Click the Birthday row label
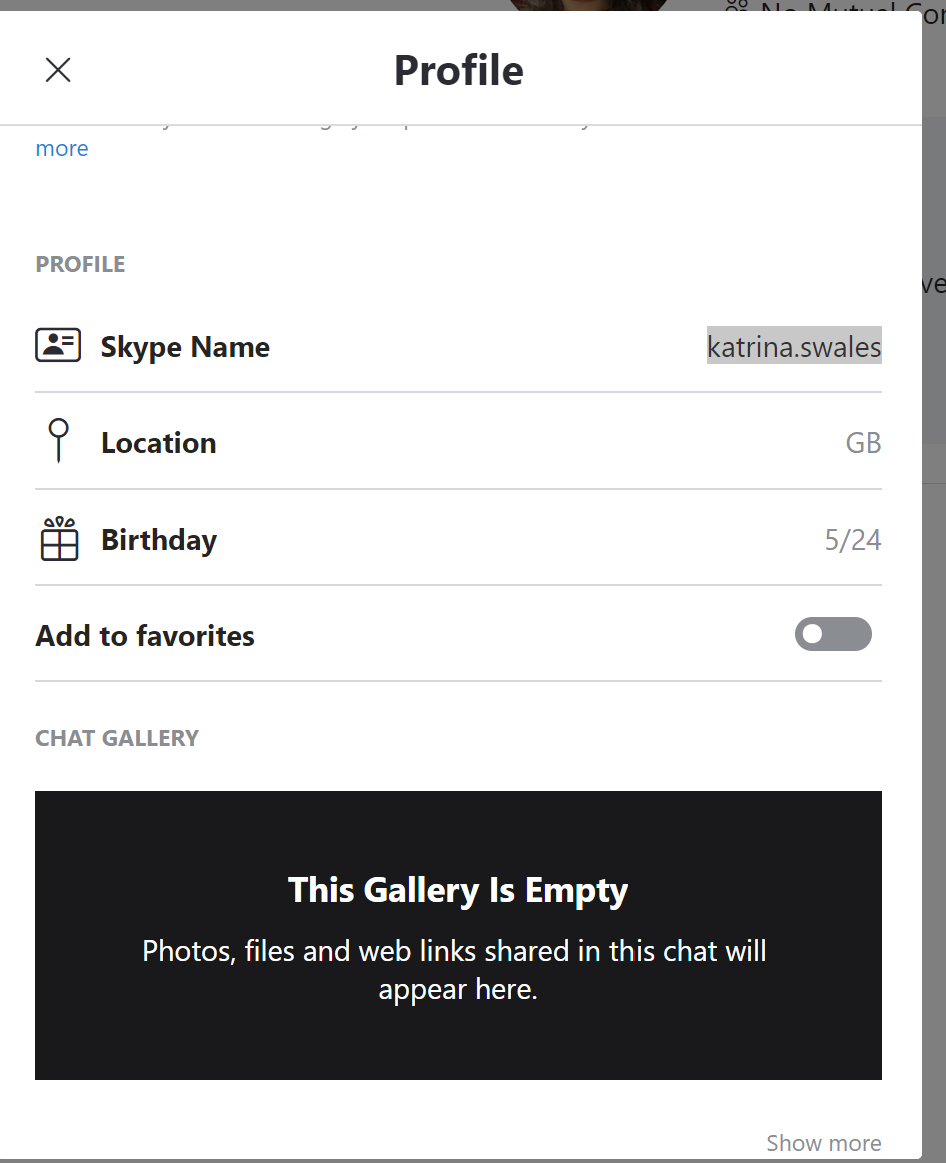The image size is (946, 1163). pyautogui.click(x=159, y=540)
